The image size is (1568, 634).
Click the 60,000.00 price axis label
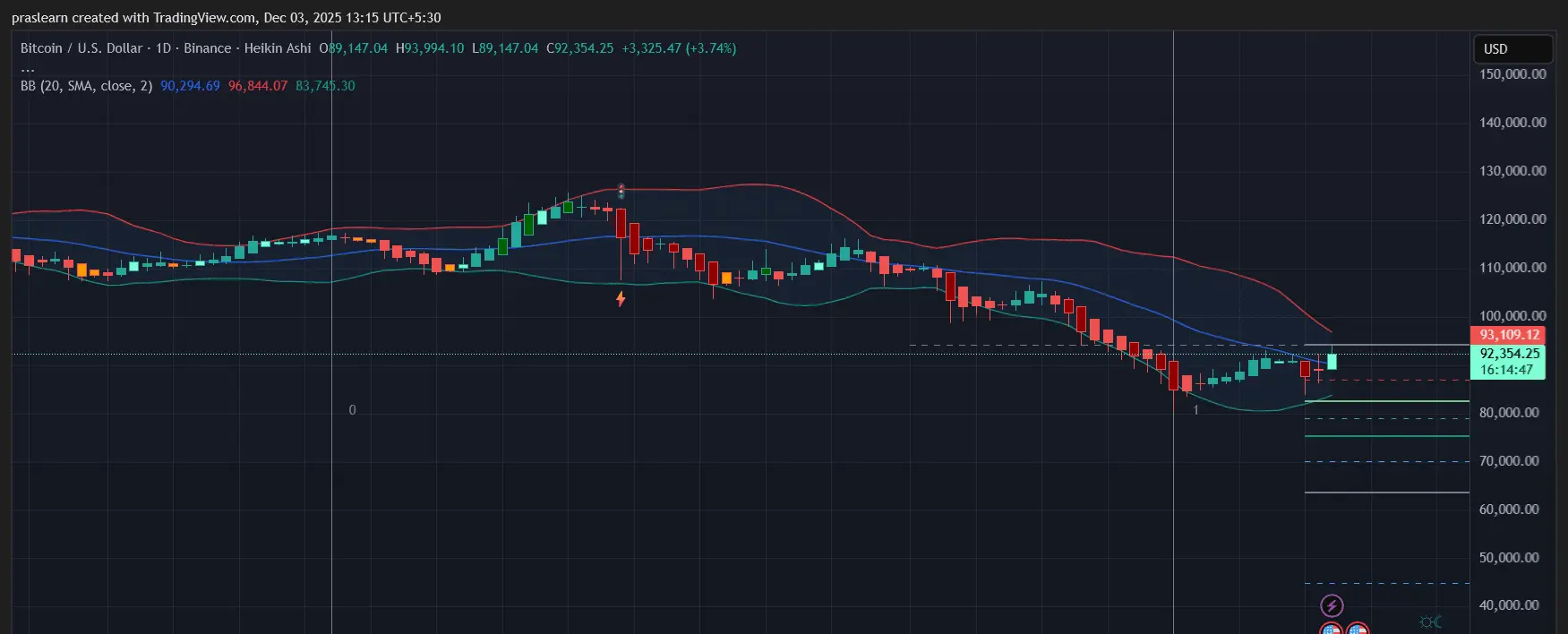pos(1509,510)
